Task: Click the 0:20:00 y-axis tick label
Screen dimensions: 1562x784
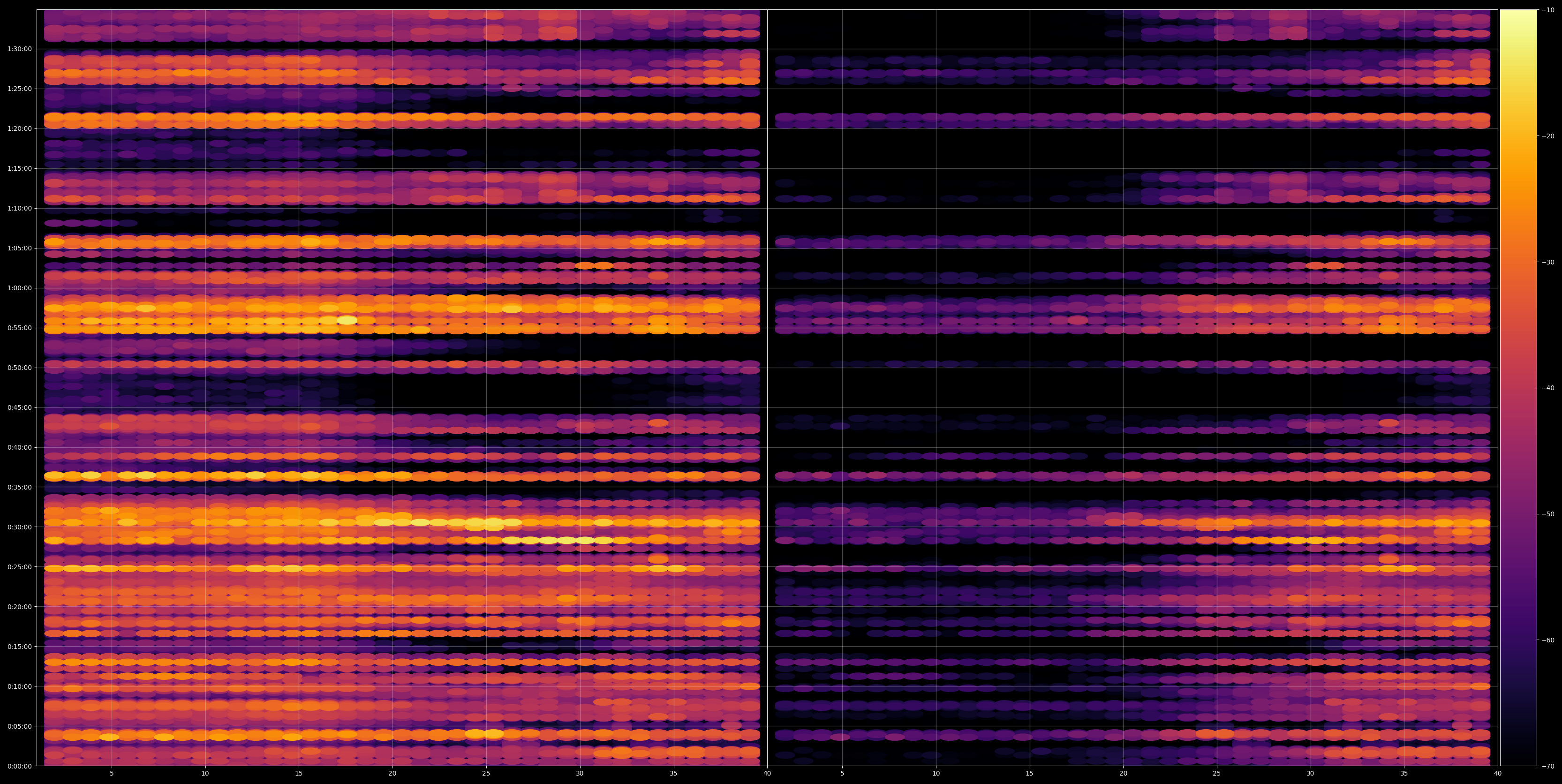Action: click(19, 606)
